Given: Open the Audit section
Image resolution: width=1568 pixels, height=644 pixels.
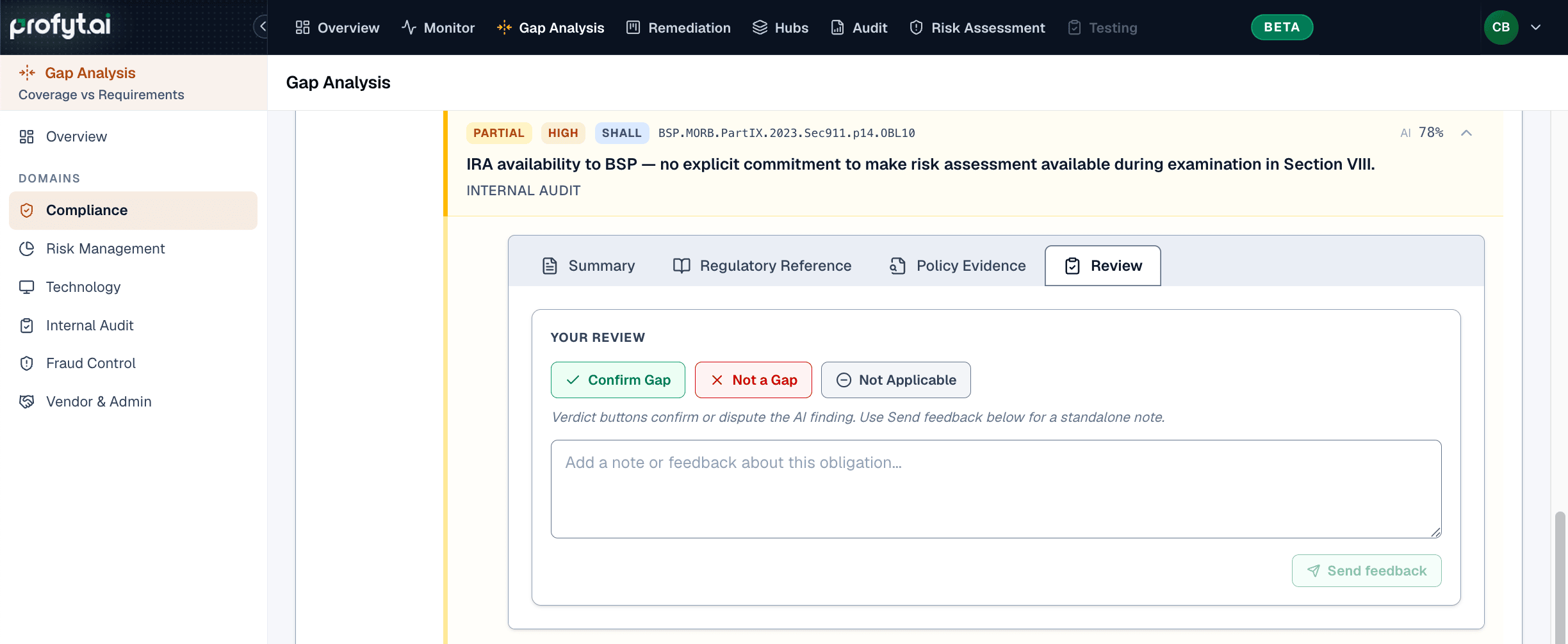Looking at the screenshot, I should point(858,28).
